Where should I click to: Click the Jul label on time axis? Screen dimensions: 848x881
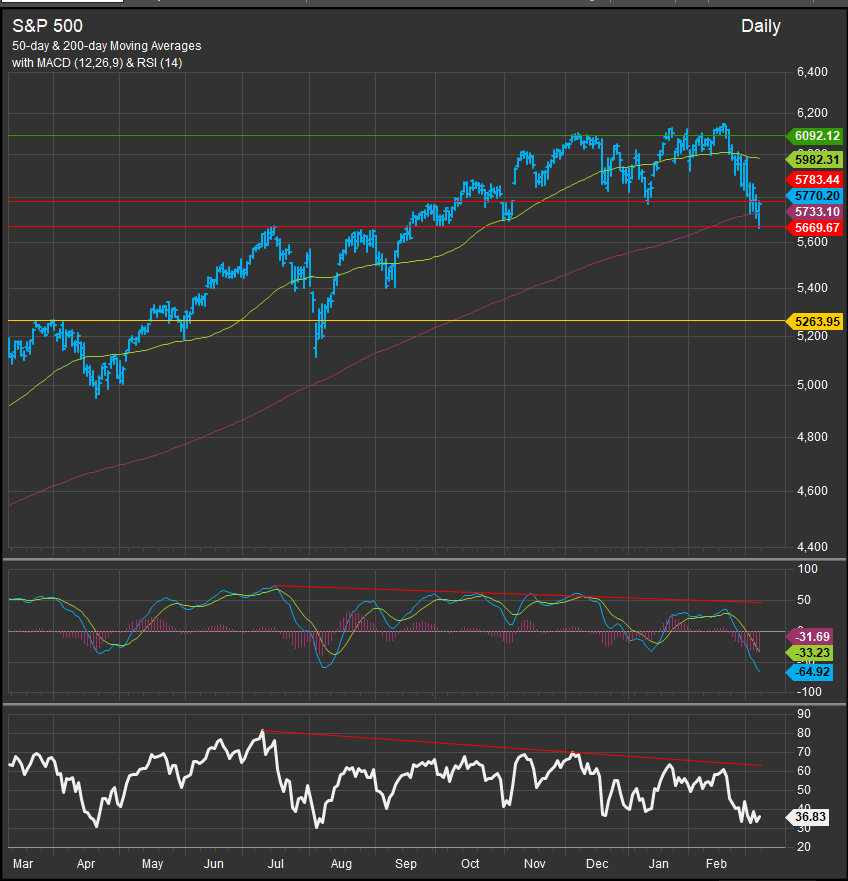pos(276,864)
